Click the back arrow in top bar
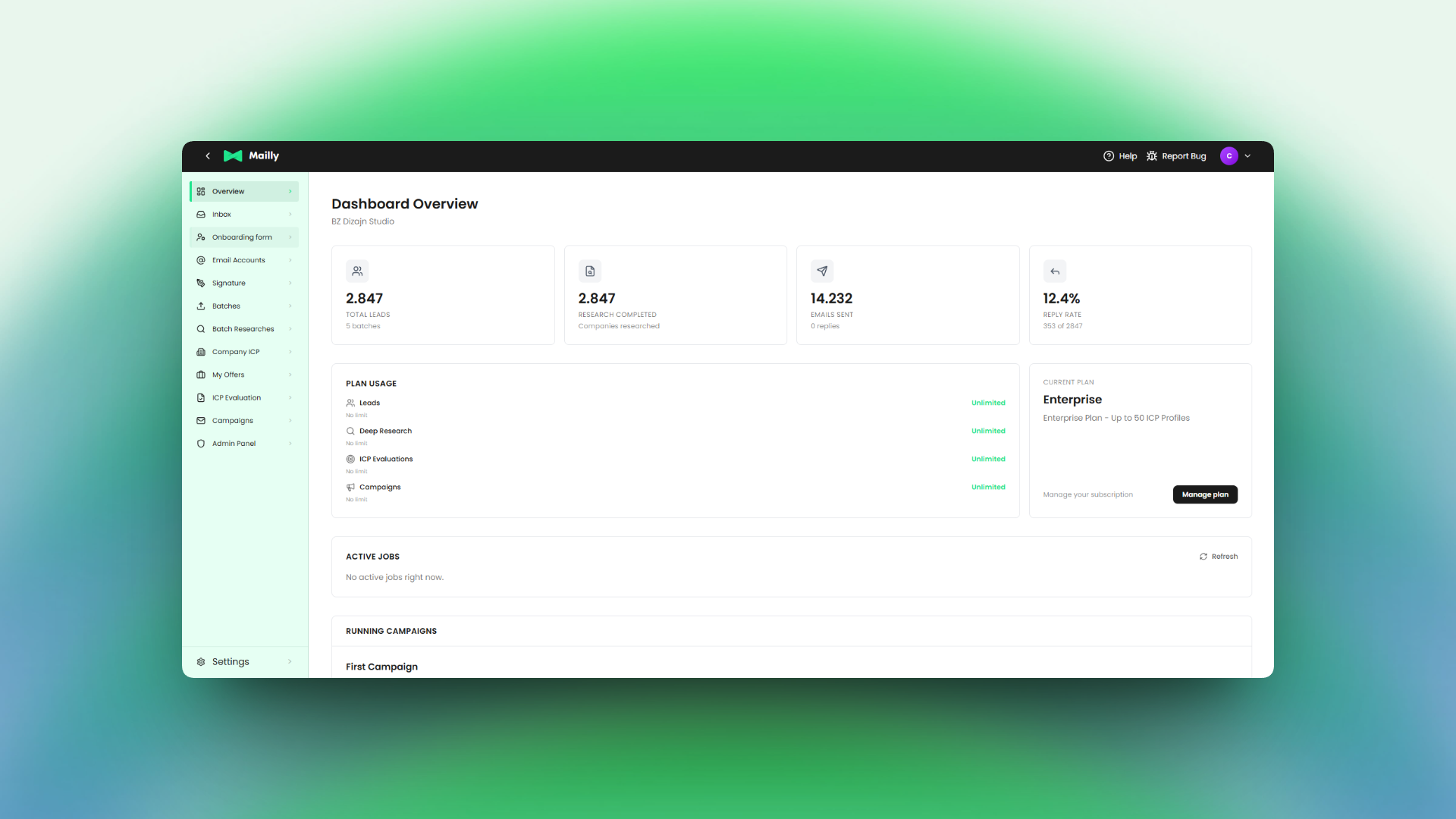The height and width of the screenshot is (819, 1456). [x=208, y=156]
